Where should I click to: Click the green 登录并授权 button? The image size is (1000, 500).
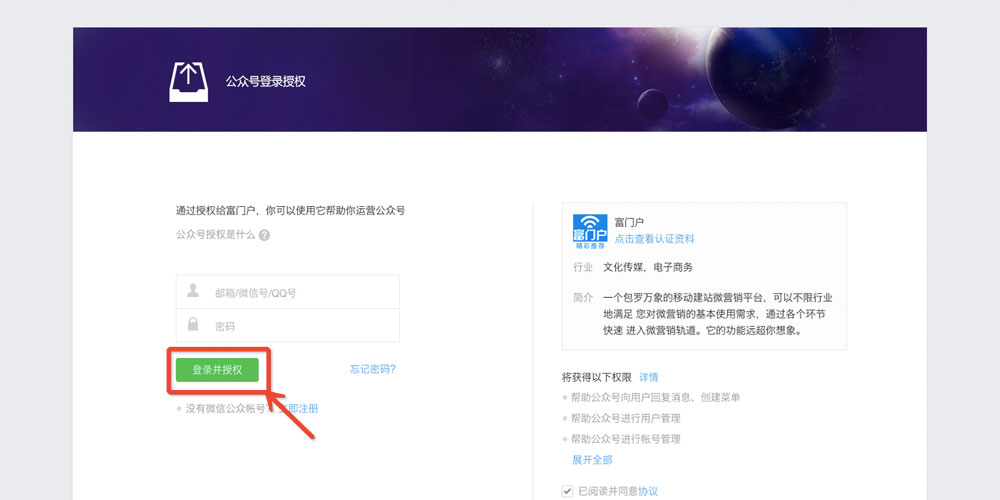[x=217, y=370]
